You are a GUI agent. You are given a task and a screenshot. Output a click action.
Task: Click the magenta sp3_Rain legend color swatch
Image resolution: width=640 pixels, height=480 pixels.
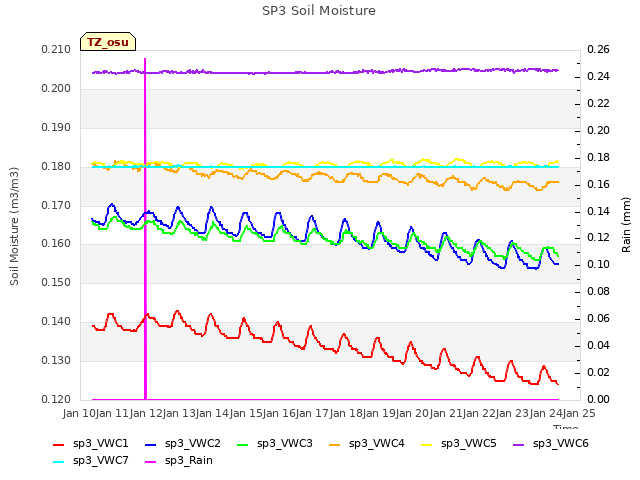[151, 462]
